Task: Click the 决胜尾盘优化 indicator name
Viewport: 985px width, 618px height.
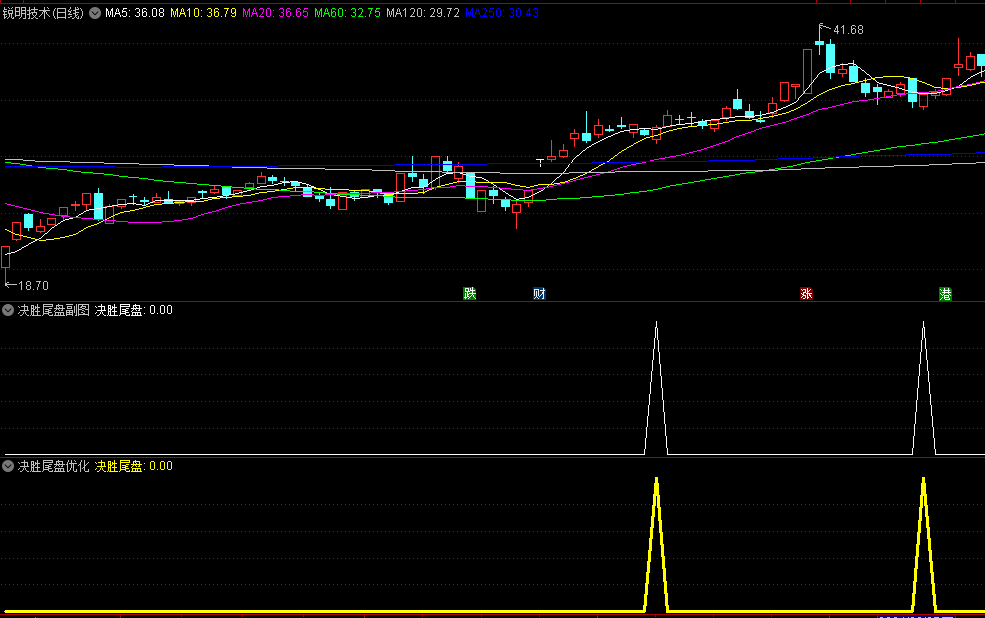Action: pos(54,466)
